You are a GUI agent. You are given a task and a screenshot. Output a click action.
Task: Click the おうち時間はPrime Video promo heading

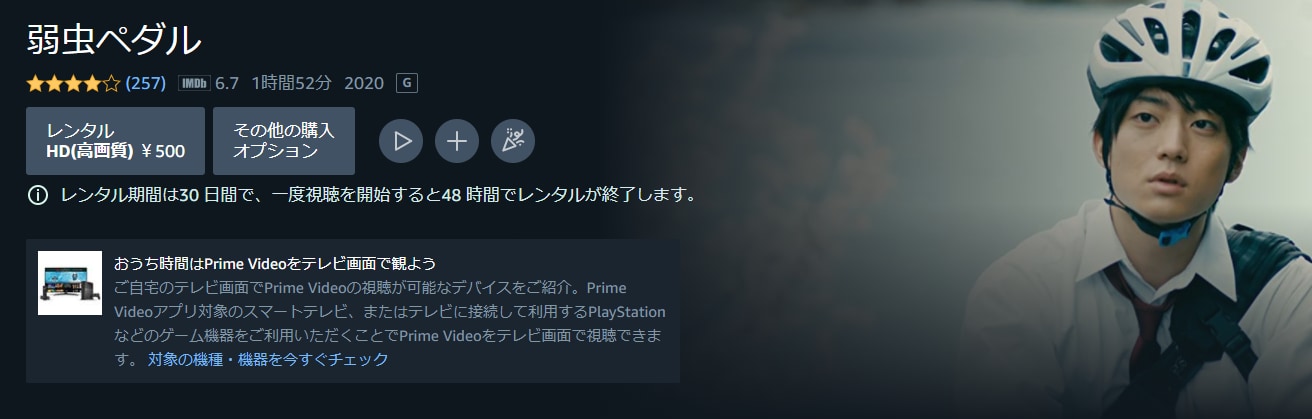point(275,263)
